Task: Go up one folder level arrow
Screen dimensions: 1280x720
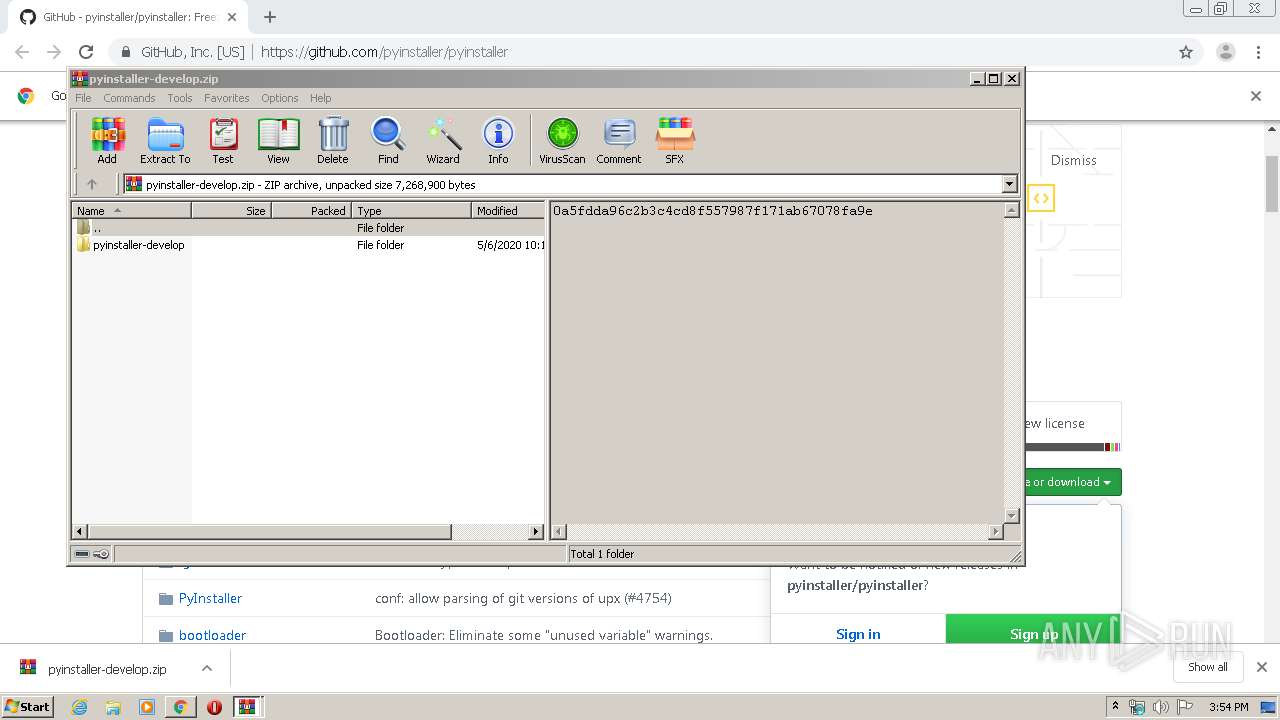Action: [x=92, y=184]
